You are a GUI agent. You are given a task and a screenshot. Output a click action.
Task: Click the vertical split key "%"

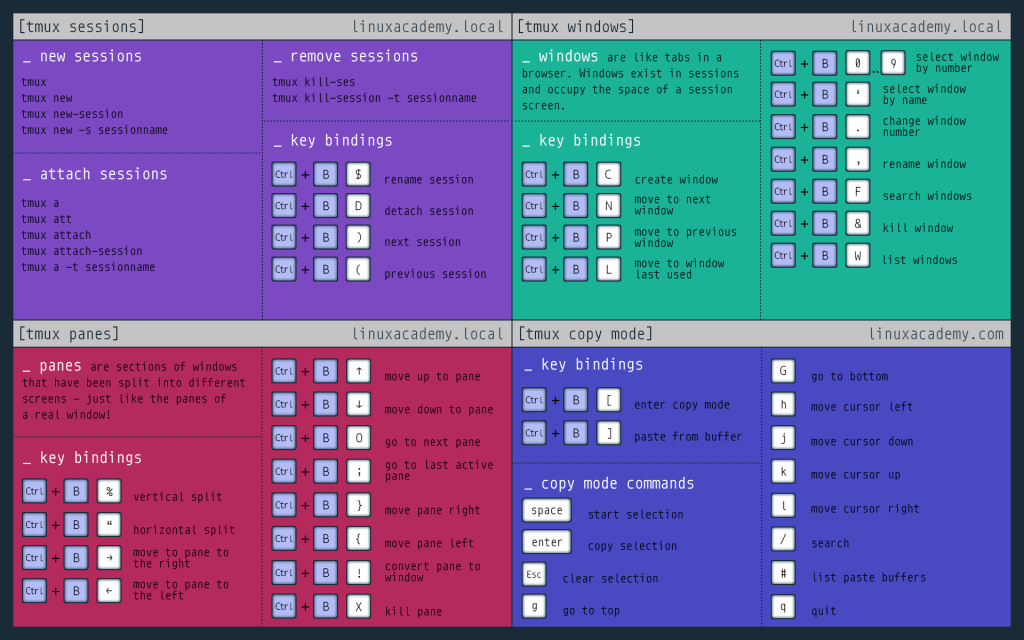coord(108,491)
